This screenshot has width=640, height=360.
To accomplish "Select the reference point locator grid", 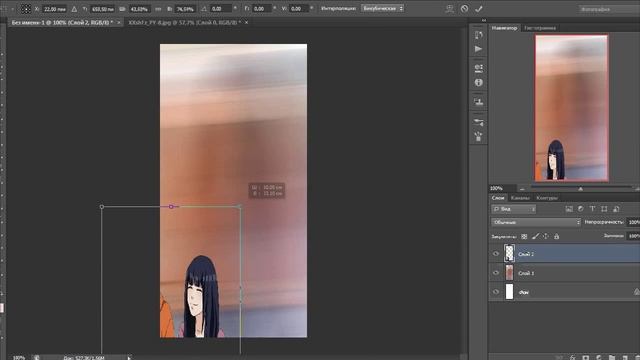I will coord(26,9).
